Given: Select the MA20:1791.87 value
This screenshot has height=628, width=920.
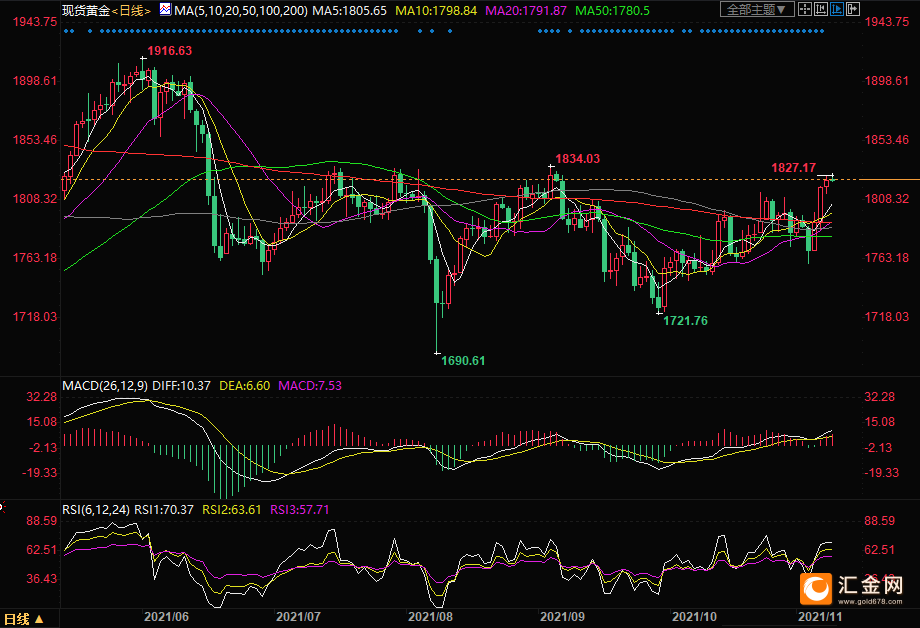Looking at the screenshot, I should 526,11.
